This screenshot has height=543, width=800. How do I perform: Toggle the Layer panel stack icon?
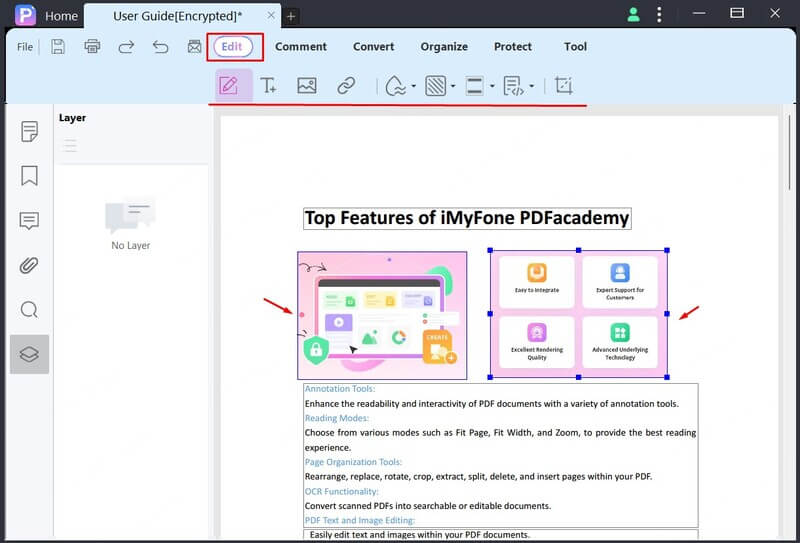(x=29, y=354)
